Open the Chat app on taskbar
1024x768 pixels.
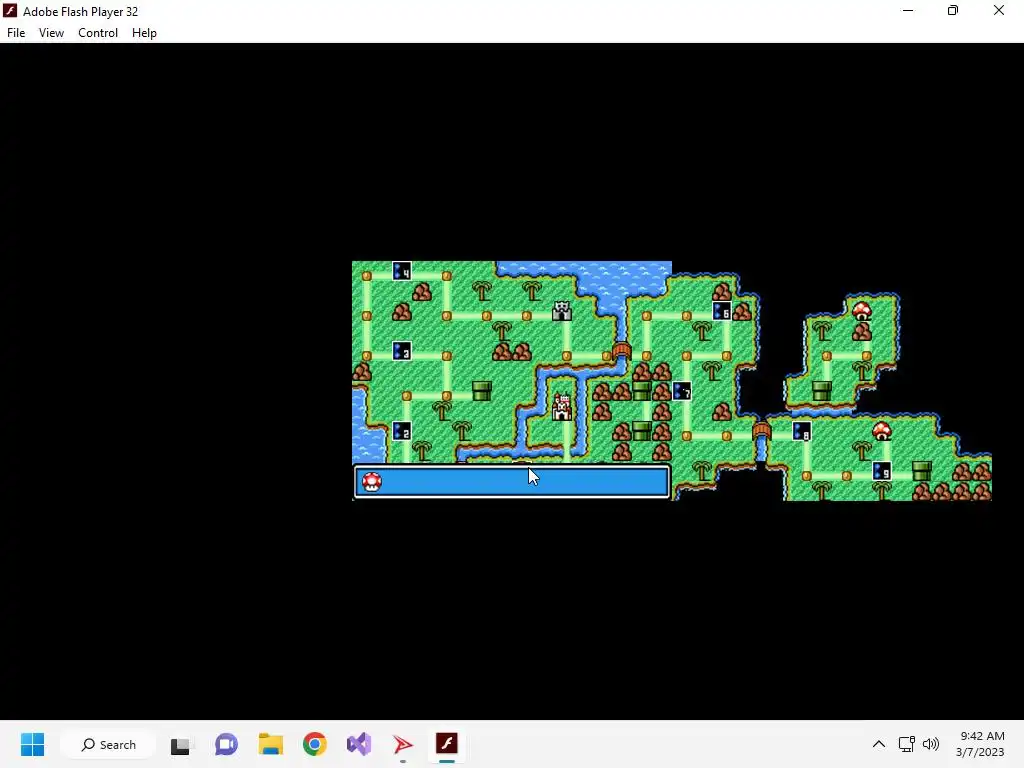[x=226, y=744]
